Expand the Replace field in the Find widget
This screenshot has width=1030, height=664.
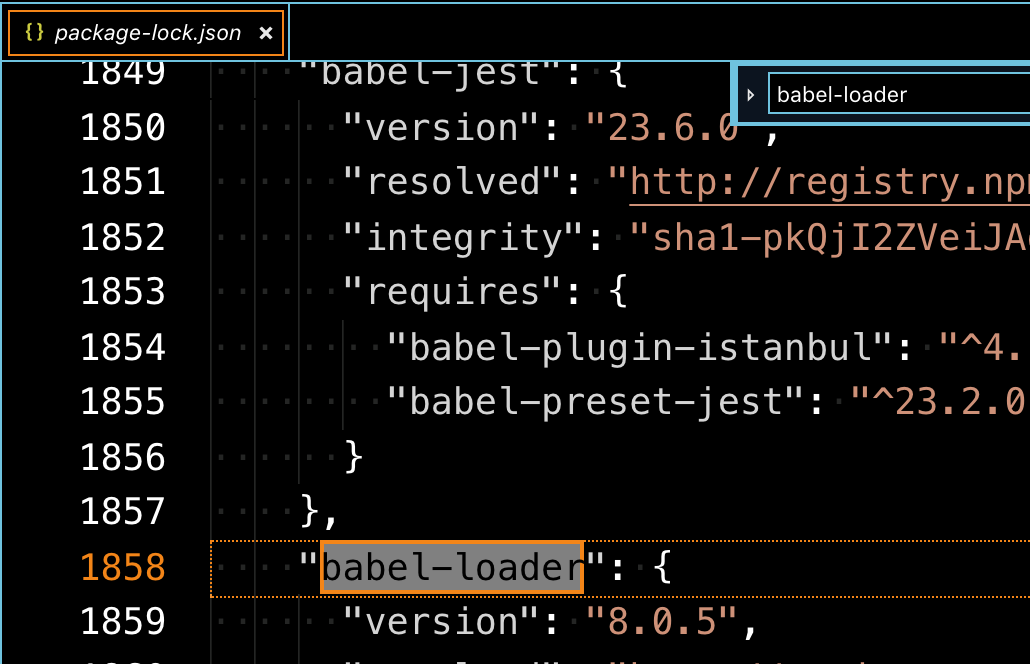[x=750, y=94]
